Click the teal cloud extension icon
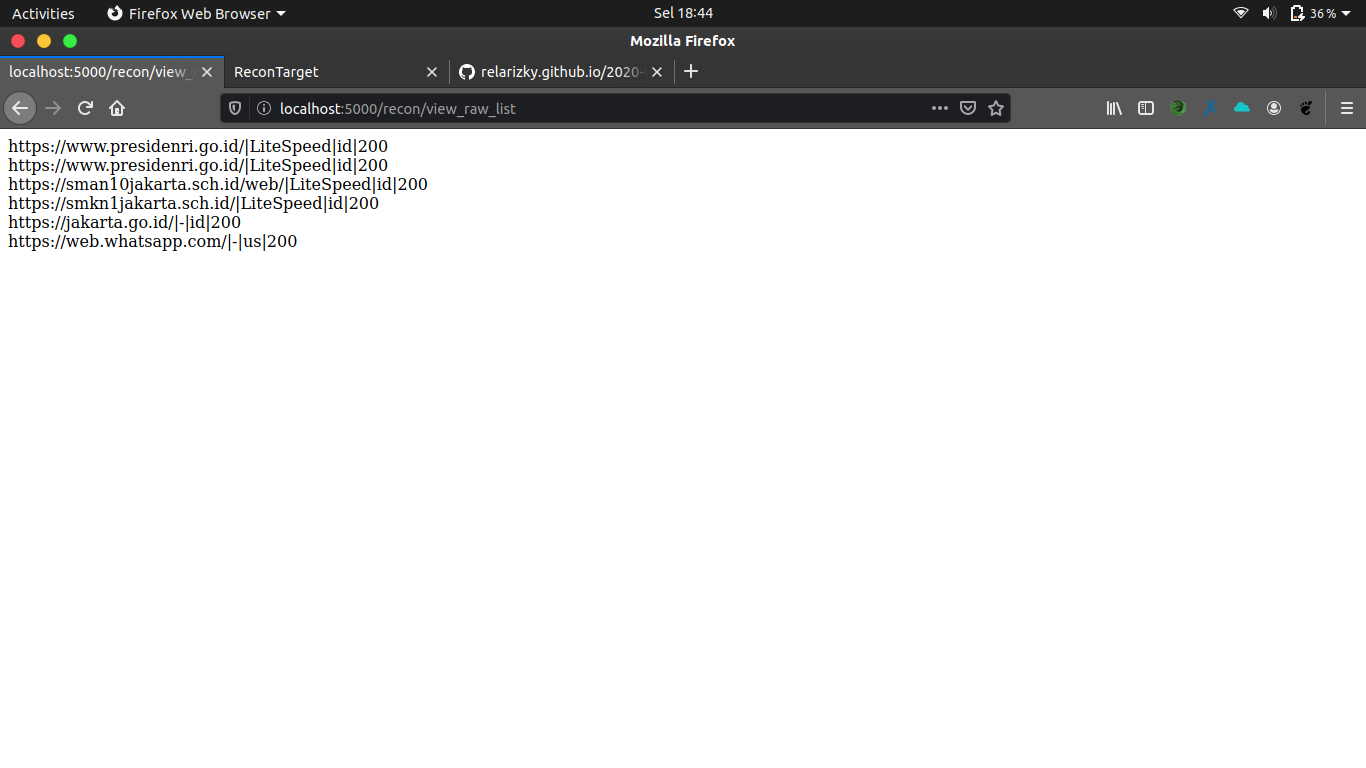The width and height of the screenshot is (1366, 768). pos(1242,108)
